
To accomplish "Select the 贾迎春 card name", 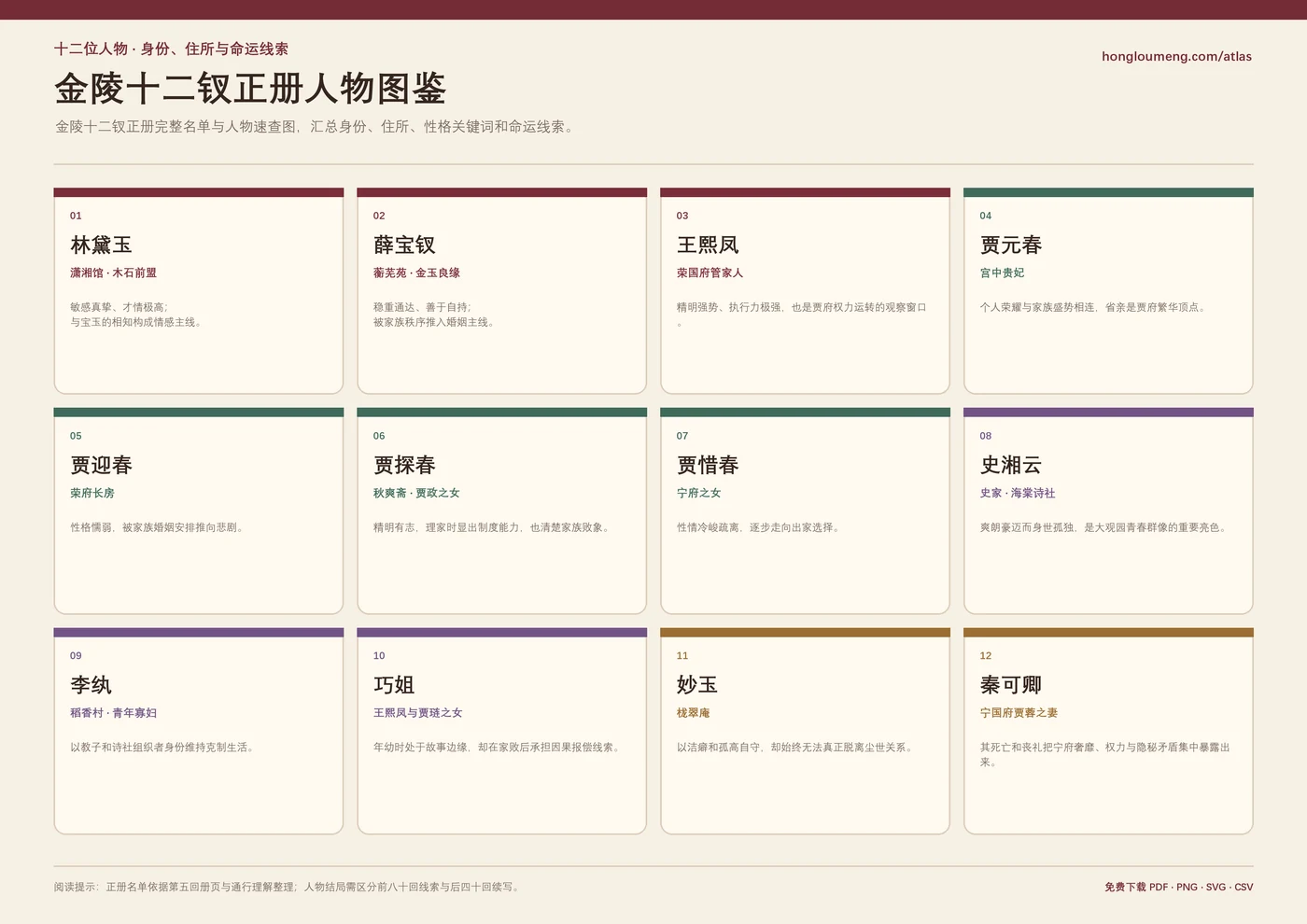I will [101, 465].
